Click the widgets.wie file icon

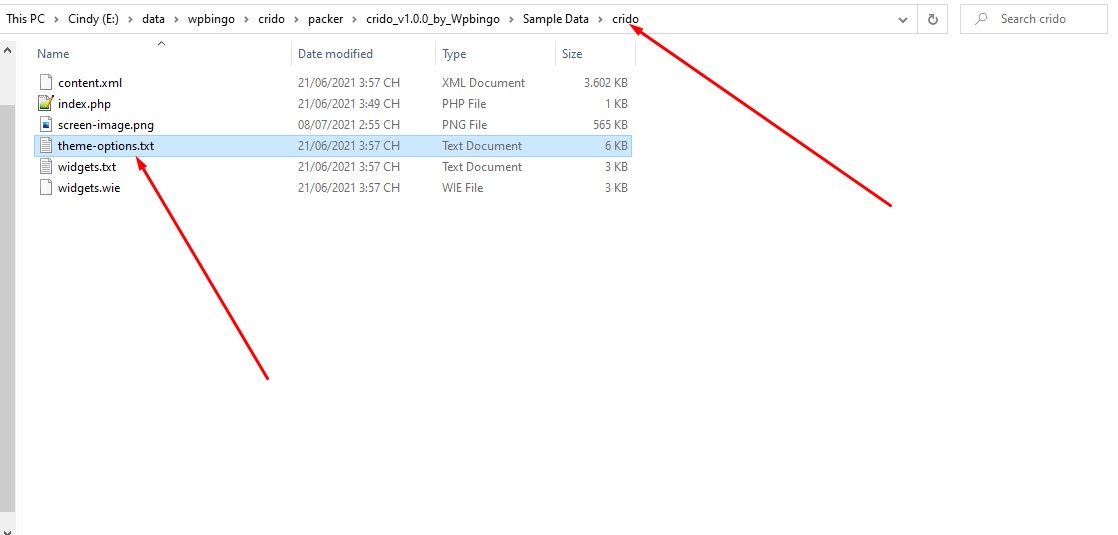coord(46,188)
